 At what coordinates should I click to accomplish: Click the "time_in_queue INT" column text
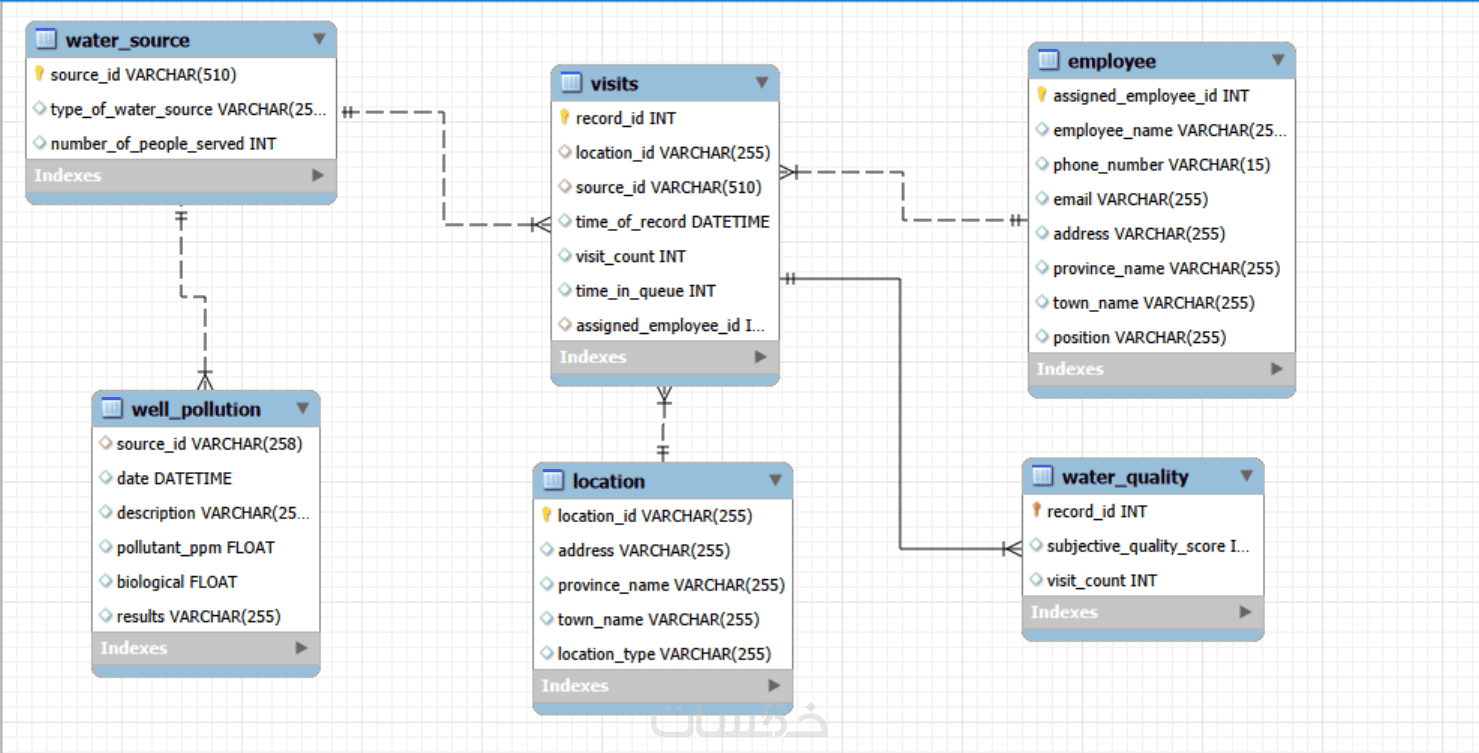[646, 291]
